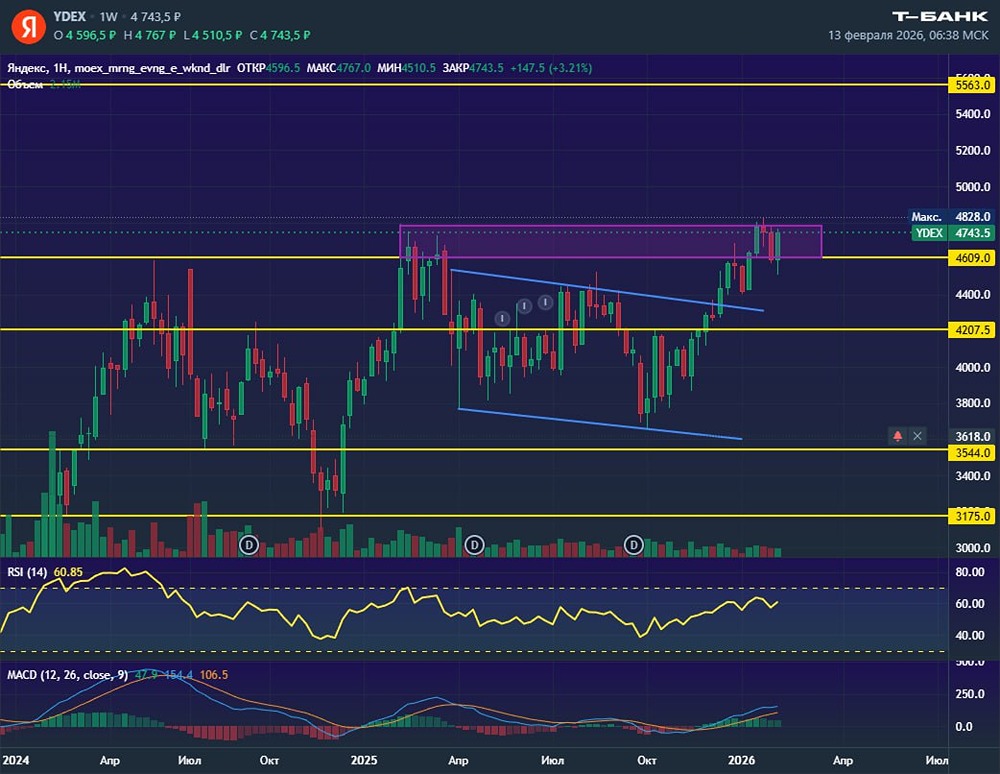Open dividend D marker near October 2025

633,545
